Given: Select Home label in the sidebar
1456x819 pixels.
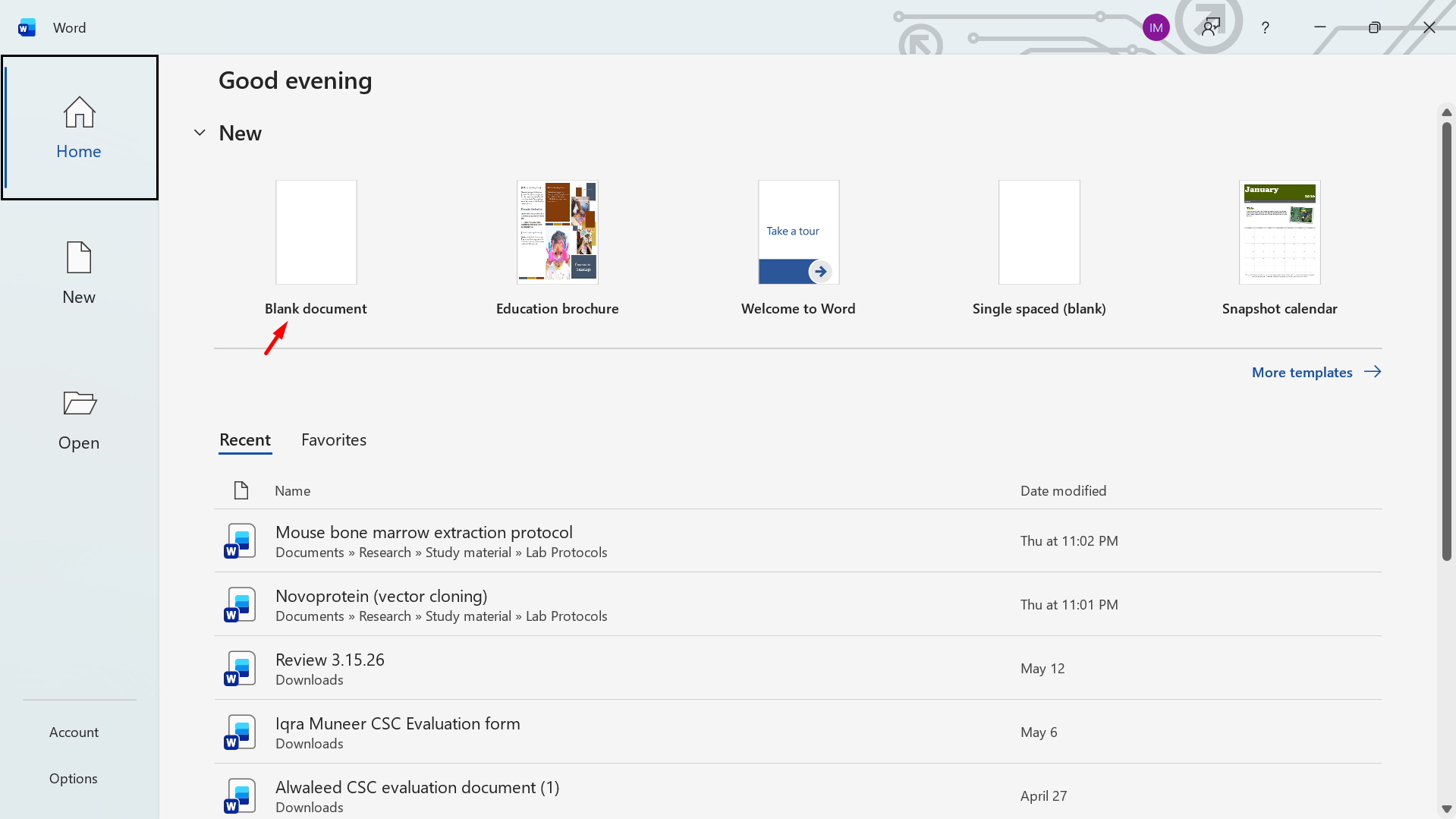Looking at the screenshot, I should click(79, 151).
